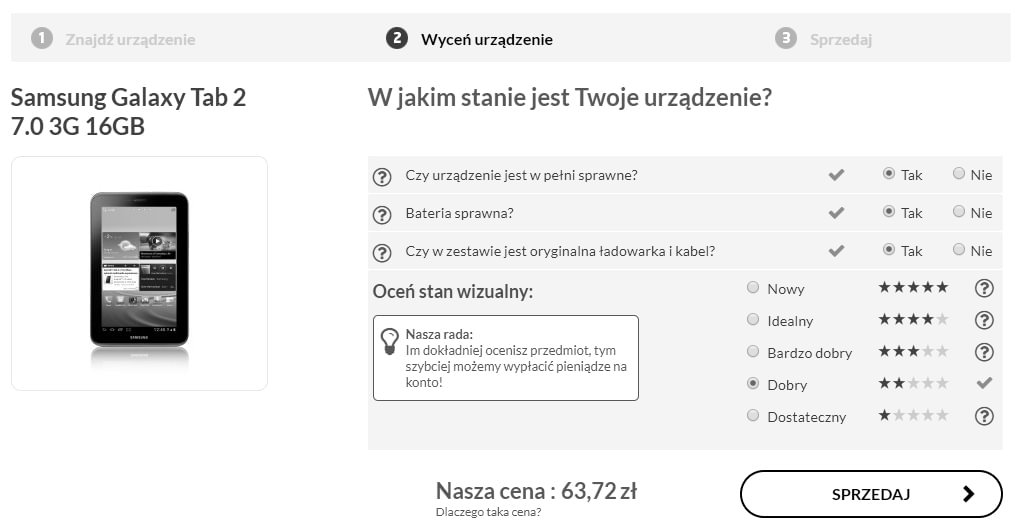
Task: Open help icon for original charger question
Action: (x=382, y=253)
